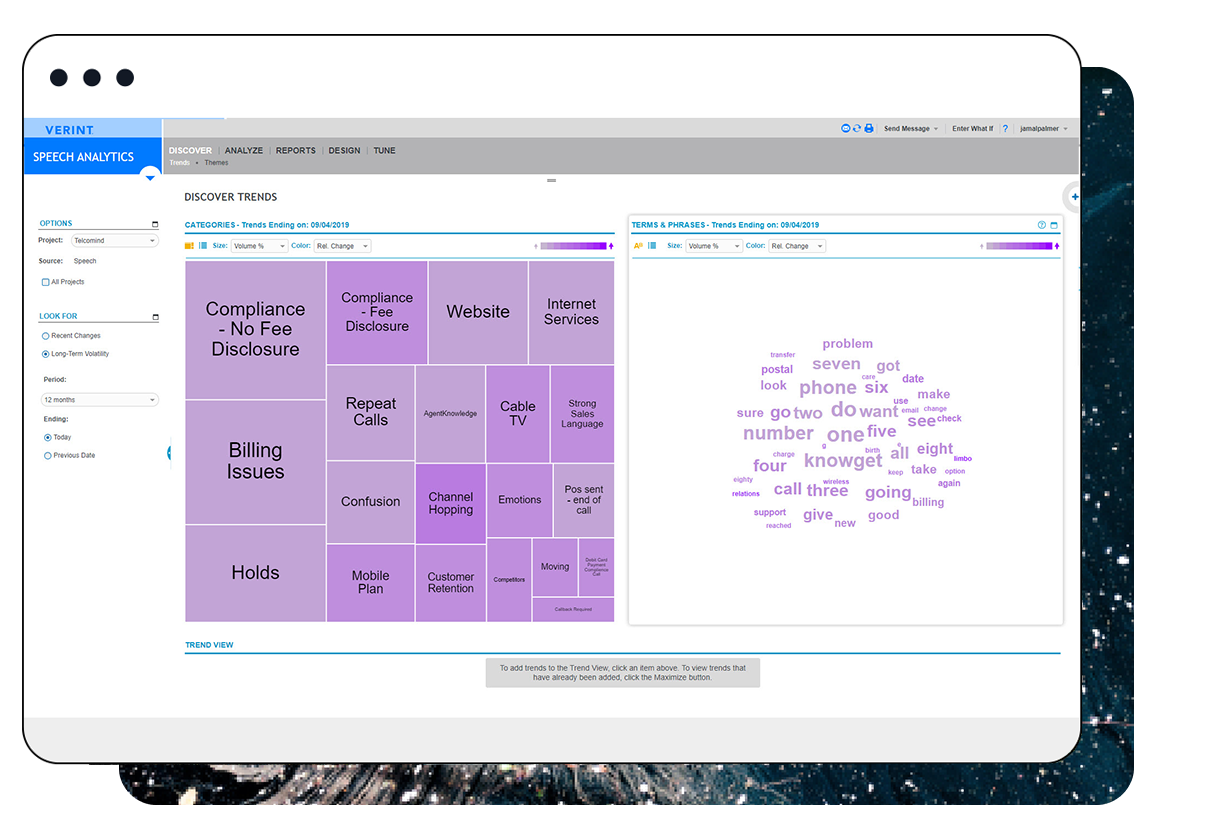
Task: Maximize the Terms & Phrases panel
Action: click(1054, 225)
